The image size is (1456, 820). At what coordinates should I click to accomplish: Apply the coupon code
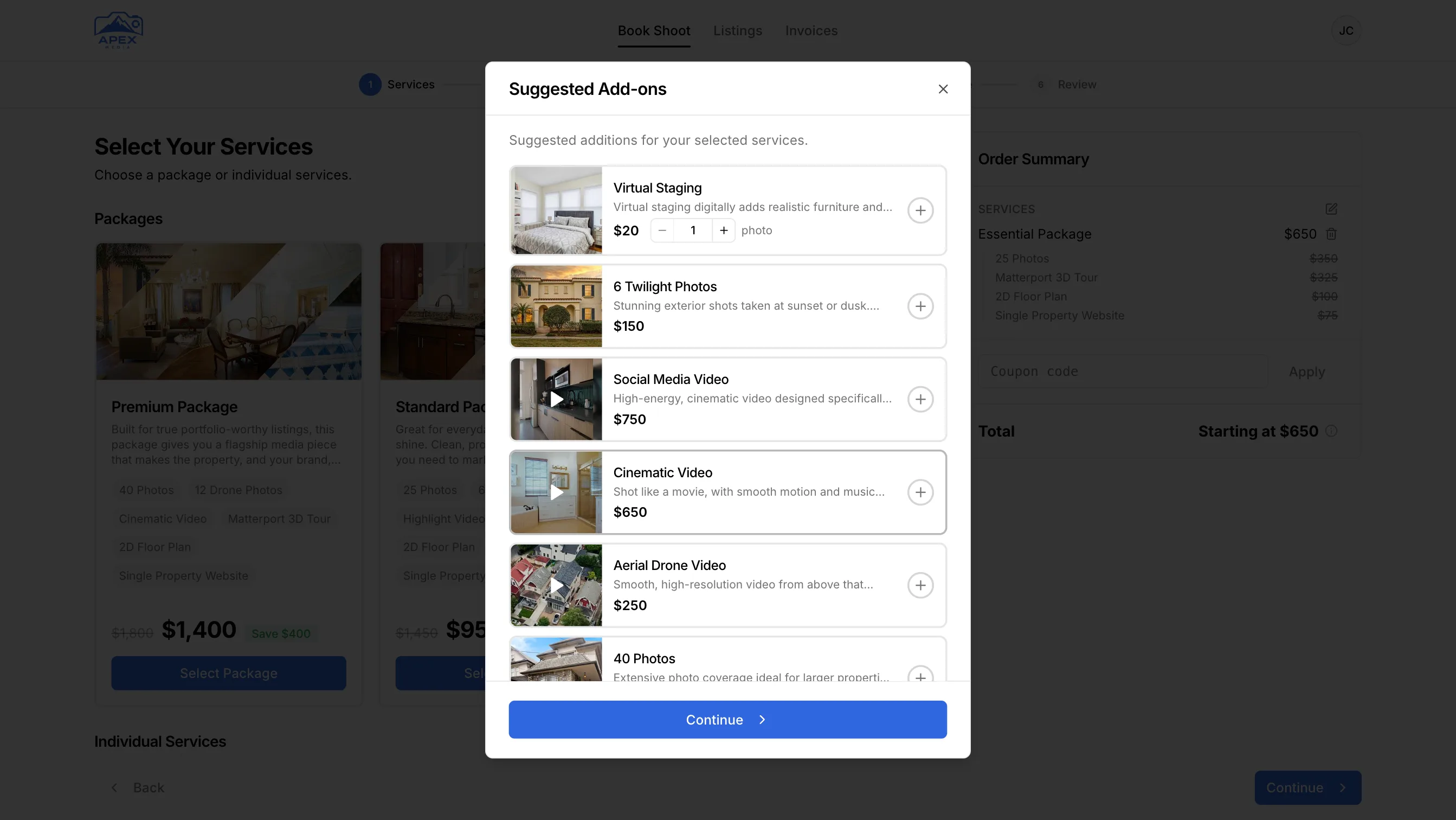[1306, 371]
